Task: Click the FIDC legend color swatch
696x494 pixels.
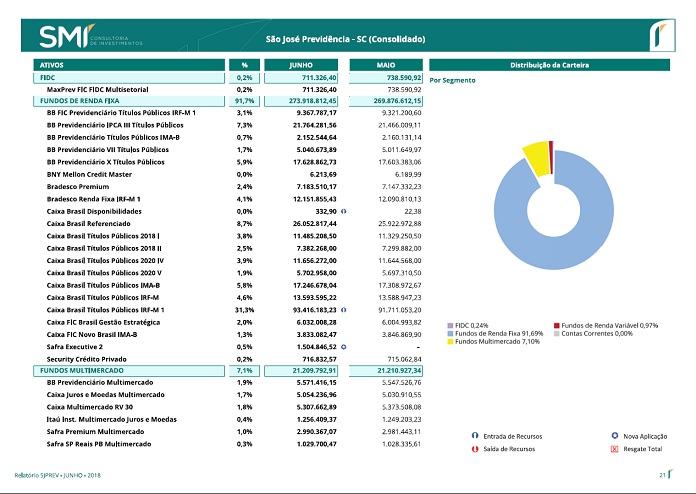Action: point(450,325)
